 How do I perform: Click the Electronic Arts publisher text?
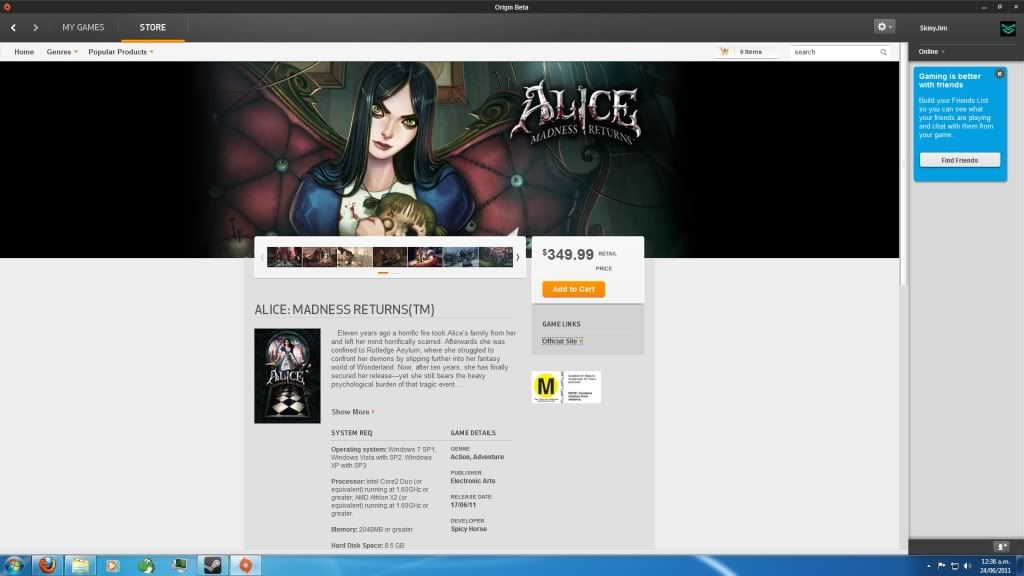point(473,481)
